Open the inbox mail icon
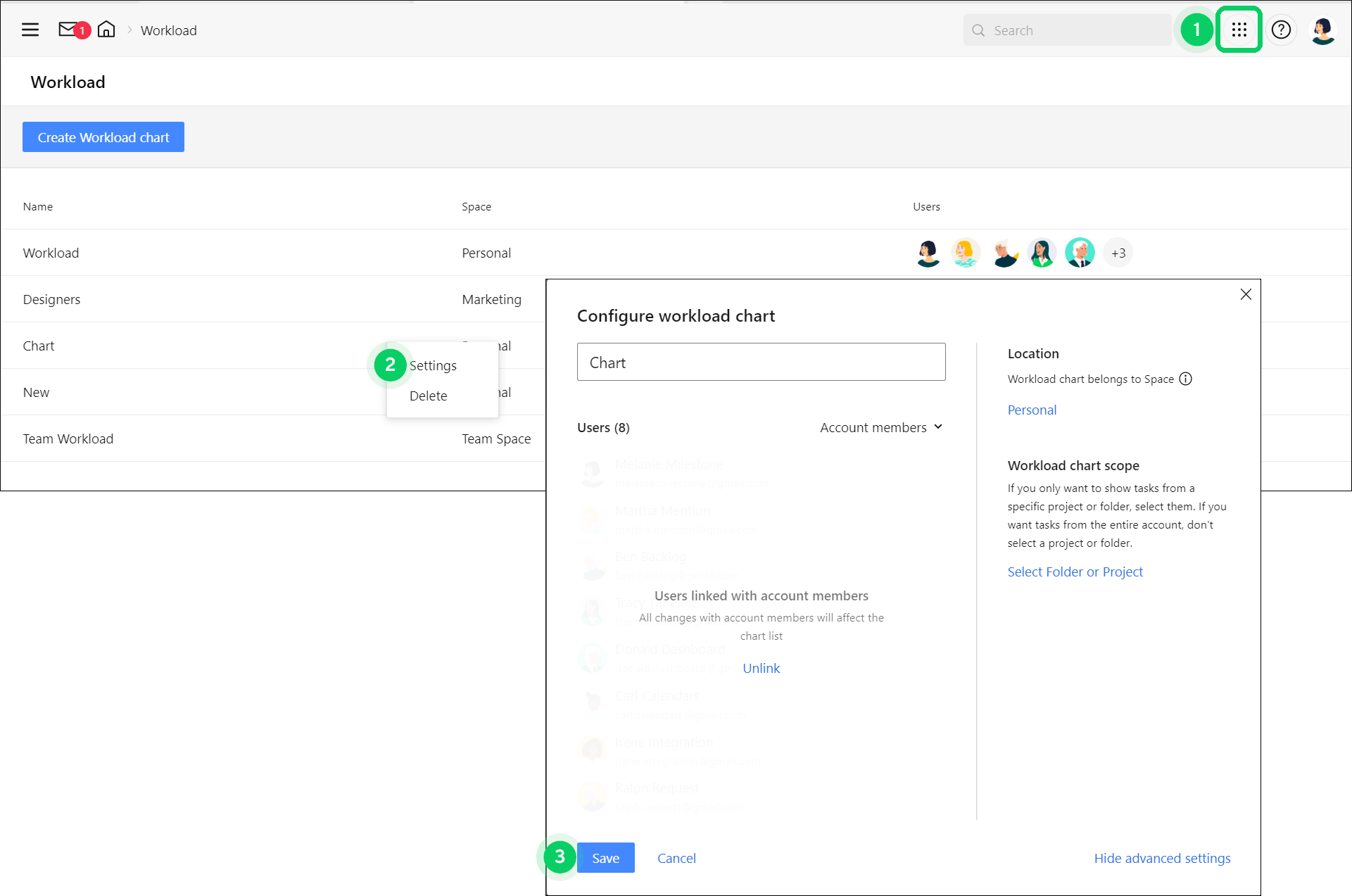This screenshot has width=1352, height=896. pyautogui.click(x=68, y=30)
